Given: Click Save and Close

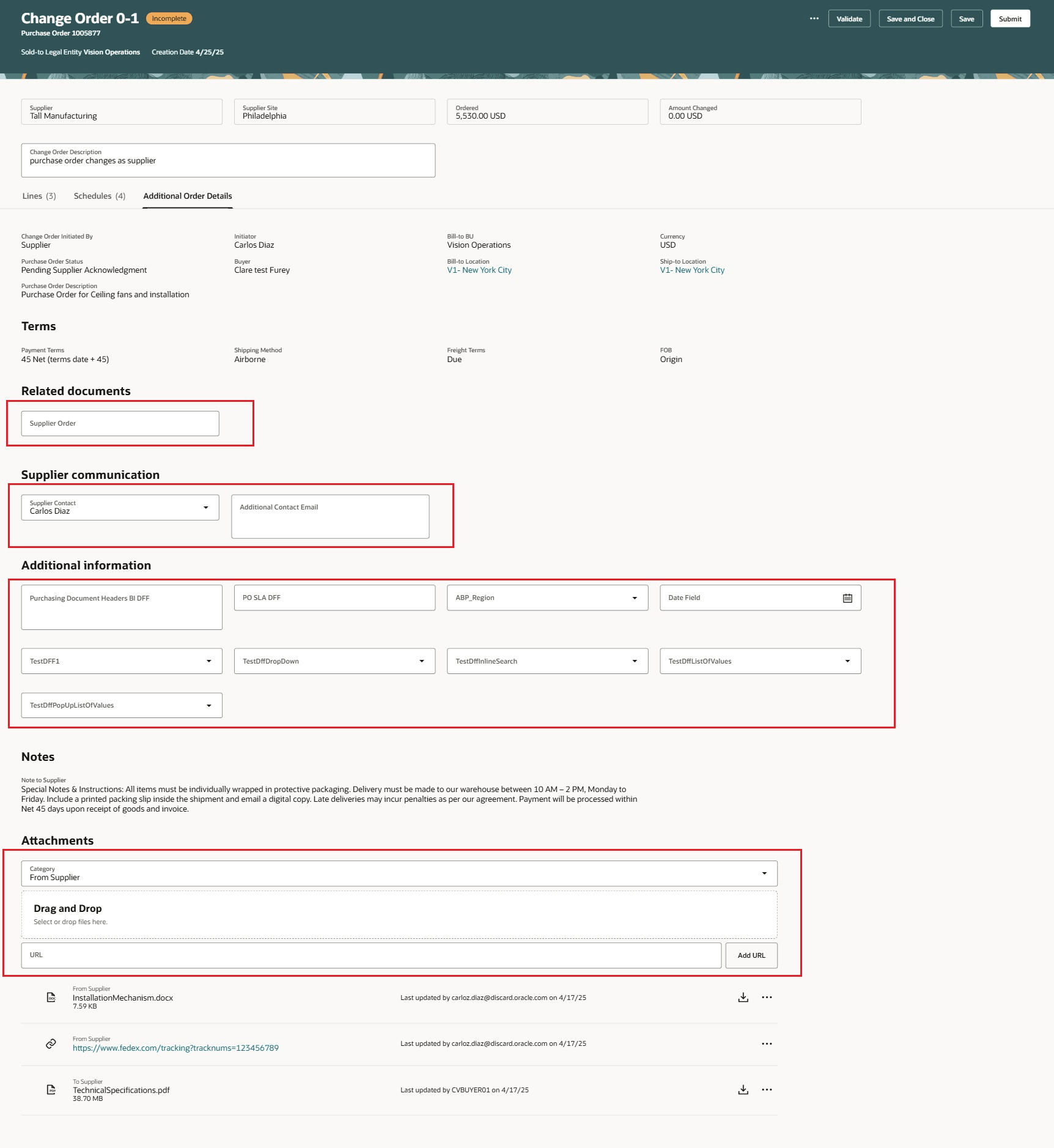Looking at the screenshot, I should pos(910,18).
